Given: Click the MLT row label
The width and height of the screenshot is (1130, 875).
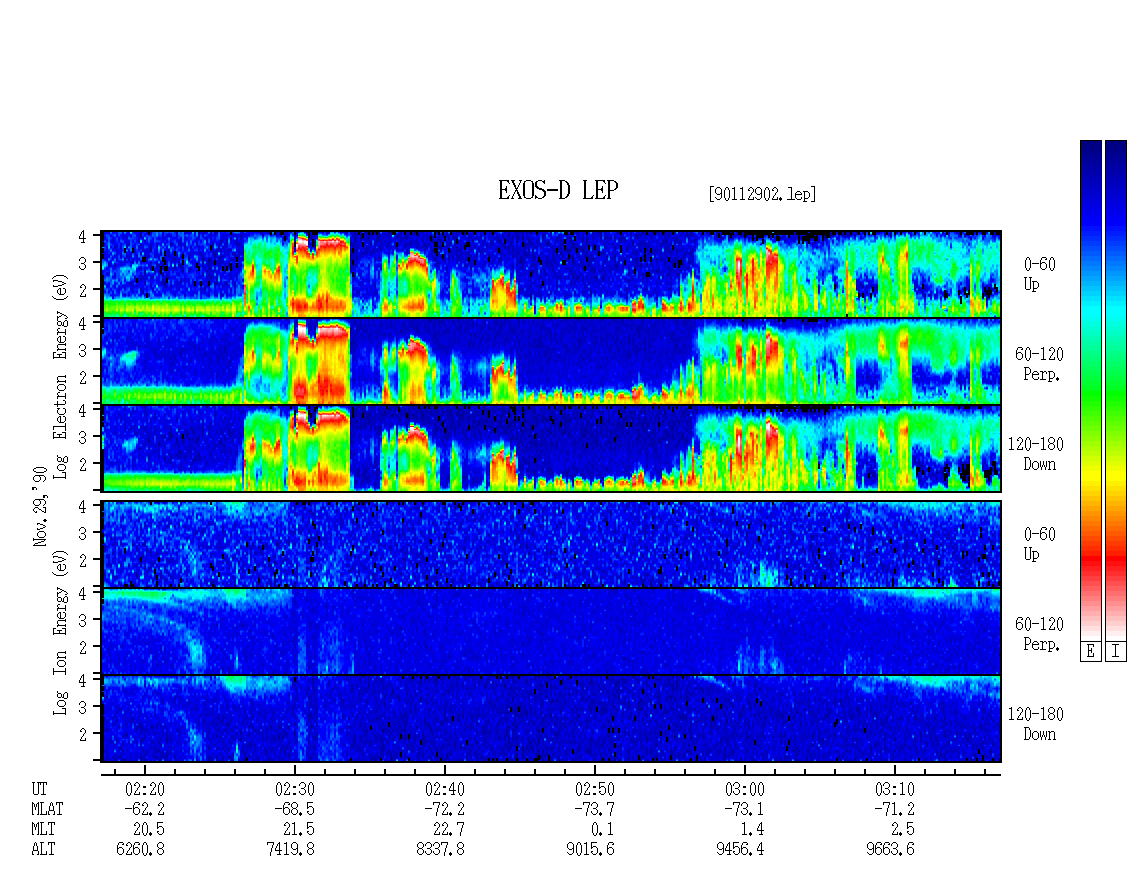Looking at the screenshot, I should 43,830.
